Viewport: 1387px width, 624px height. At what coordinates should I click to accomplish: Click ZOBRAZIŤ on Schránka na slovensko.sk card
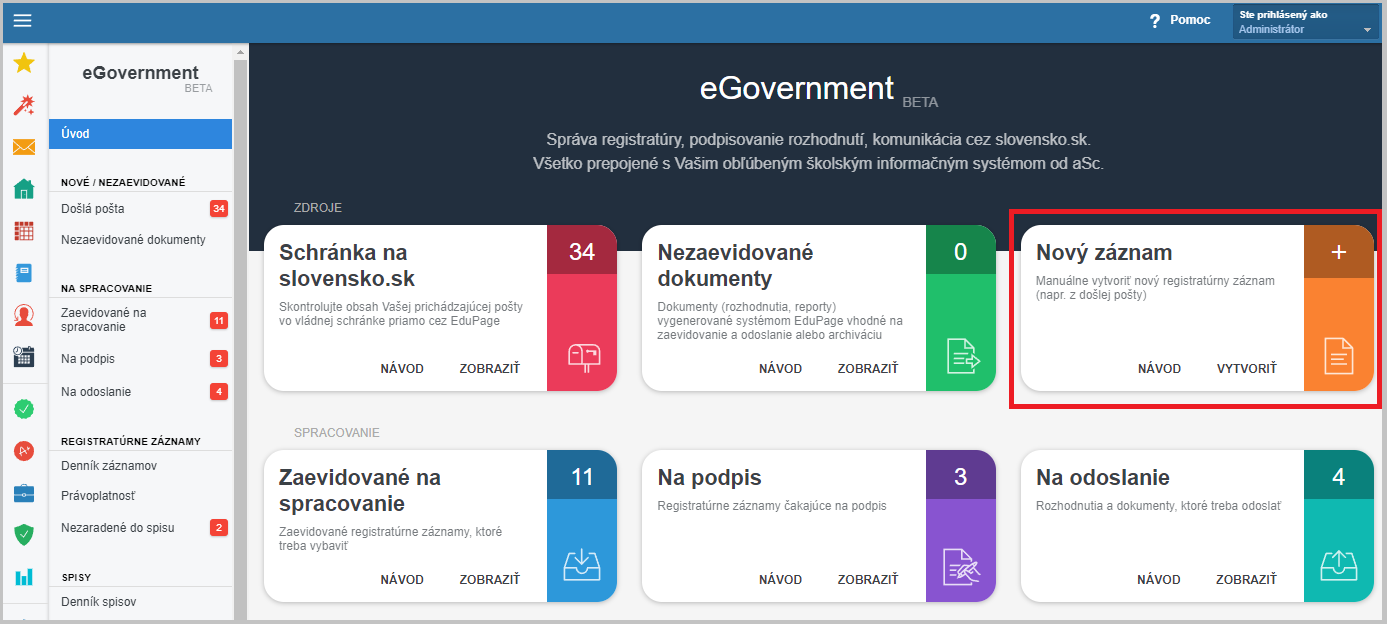[490, 369]
